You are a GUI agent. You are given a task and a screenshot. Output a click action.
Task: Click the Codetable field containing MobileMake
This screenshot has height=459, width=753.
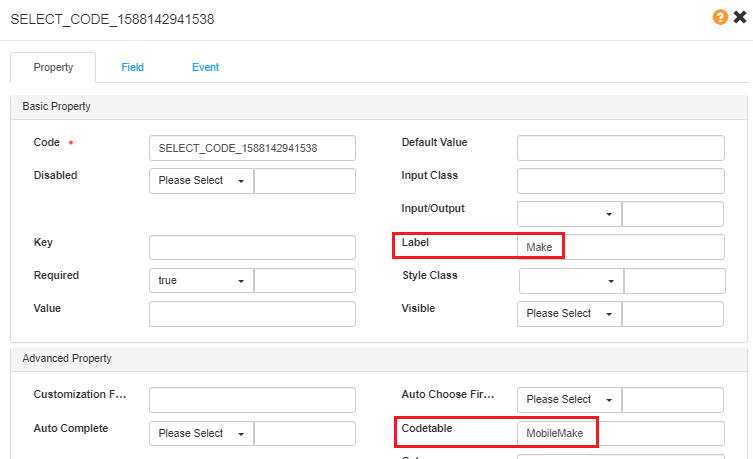pyautogui.click(x=620, y=433)
